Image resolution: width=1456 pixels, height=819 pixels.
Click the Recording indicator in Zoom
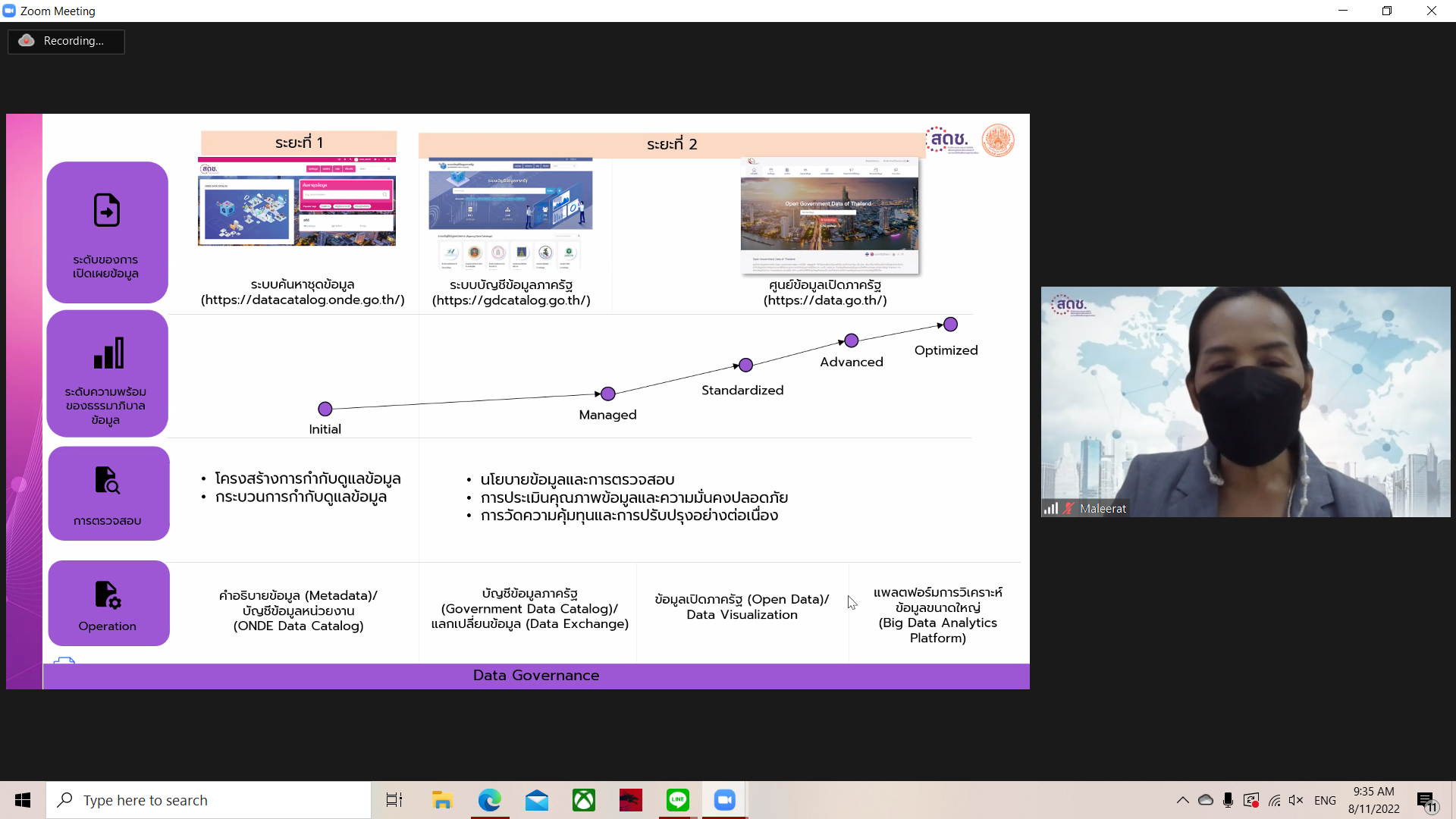[x=66, y=41]
